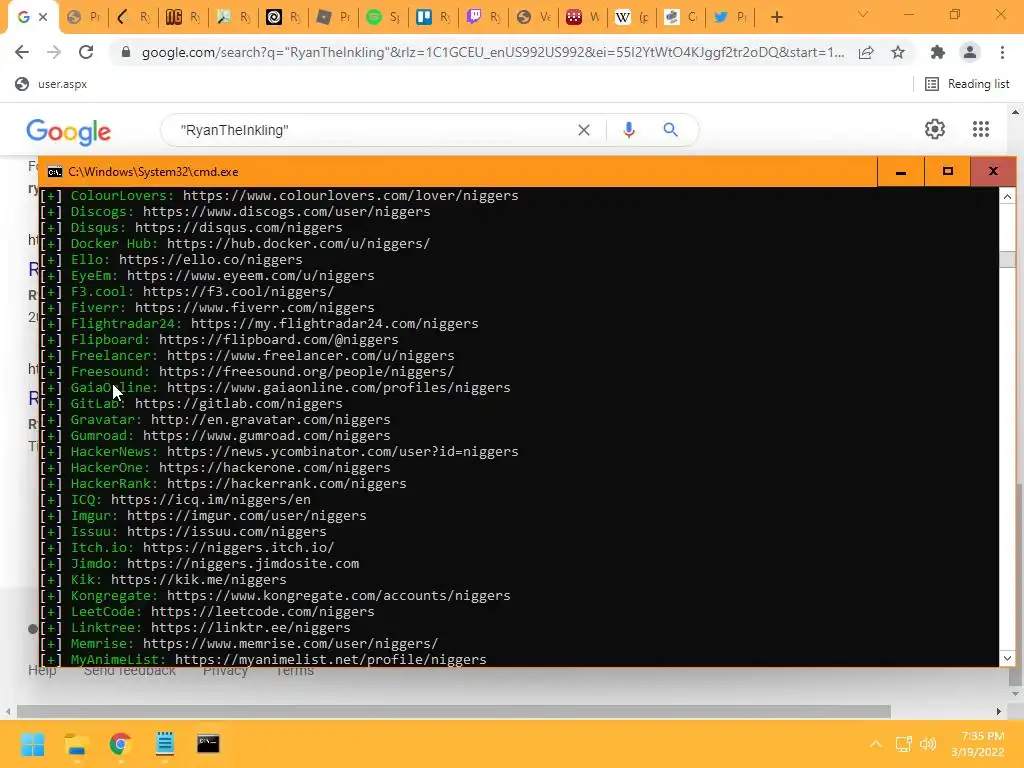The height and width of the screenshot is (768, 1024).
Task: Click browser page scroll-up arrow
Action: pos(1015,112)
